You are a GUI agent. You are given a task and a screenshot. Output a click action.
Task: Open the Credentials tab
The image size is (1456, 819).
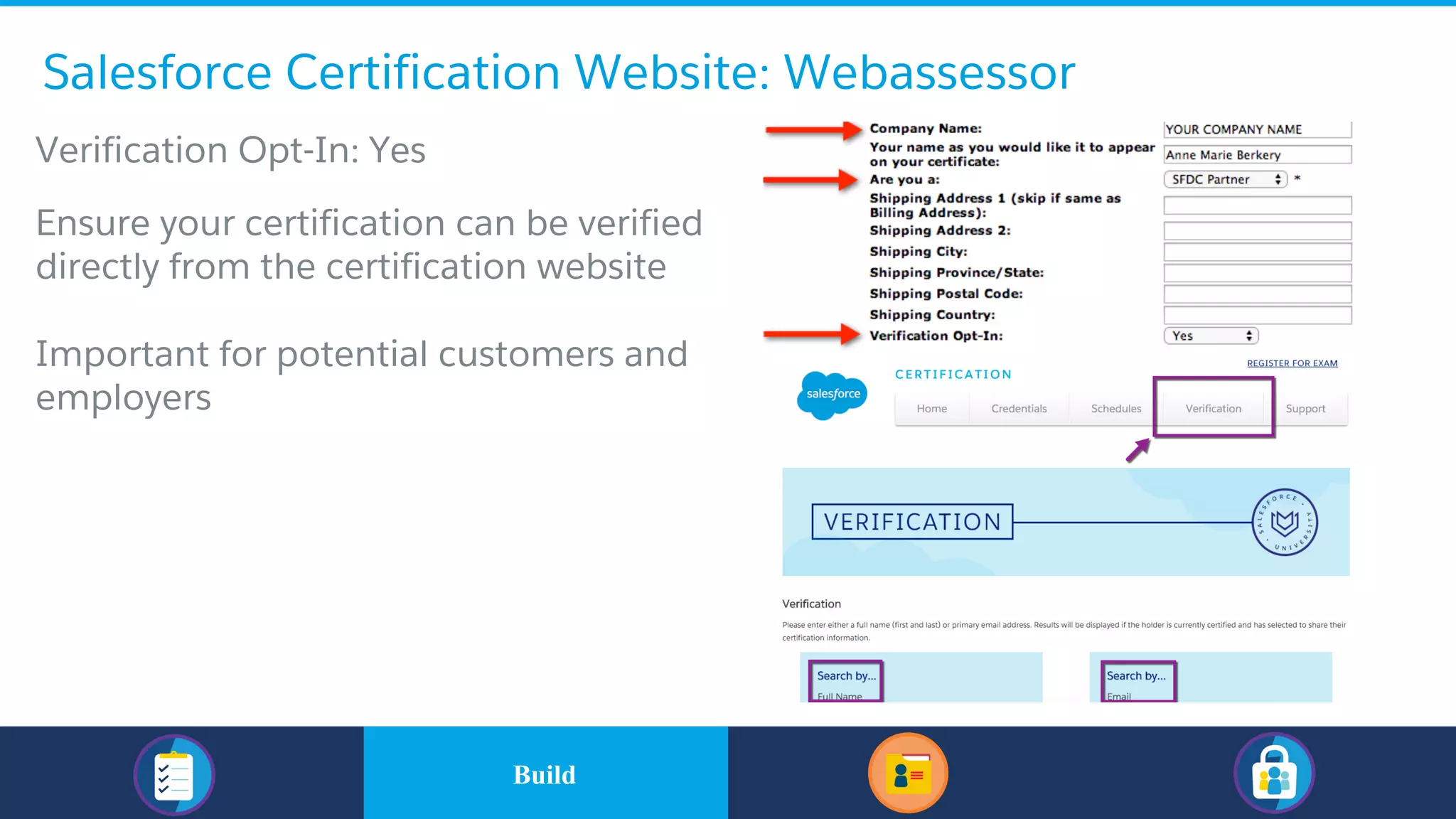click(1019, 409)
